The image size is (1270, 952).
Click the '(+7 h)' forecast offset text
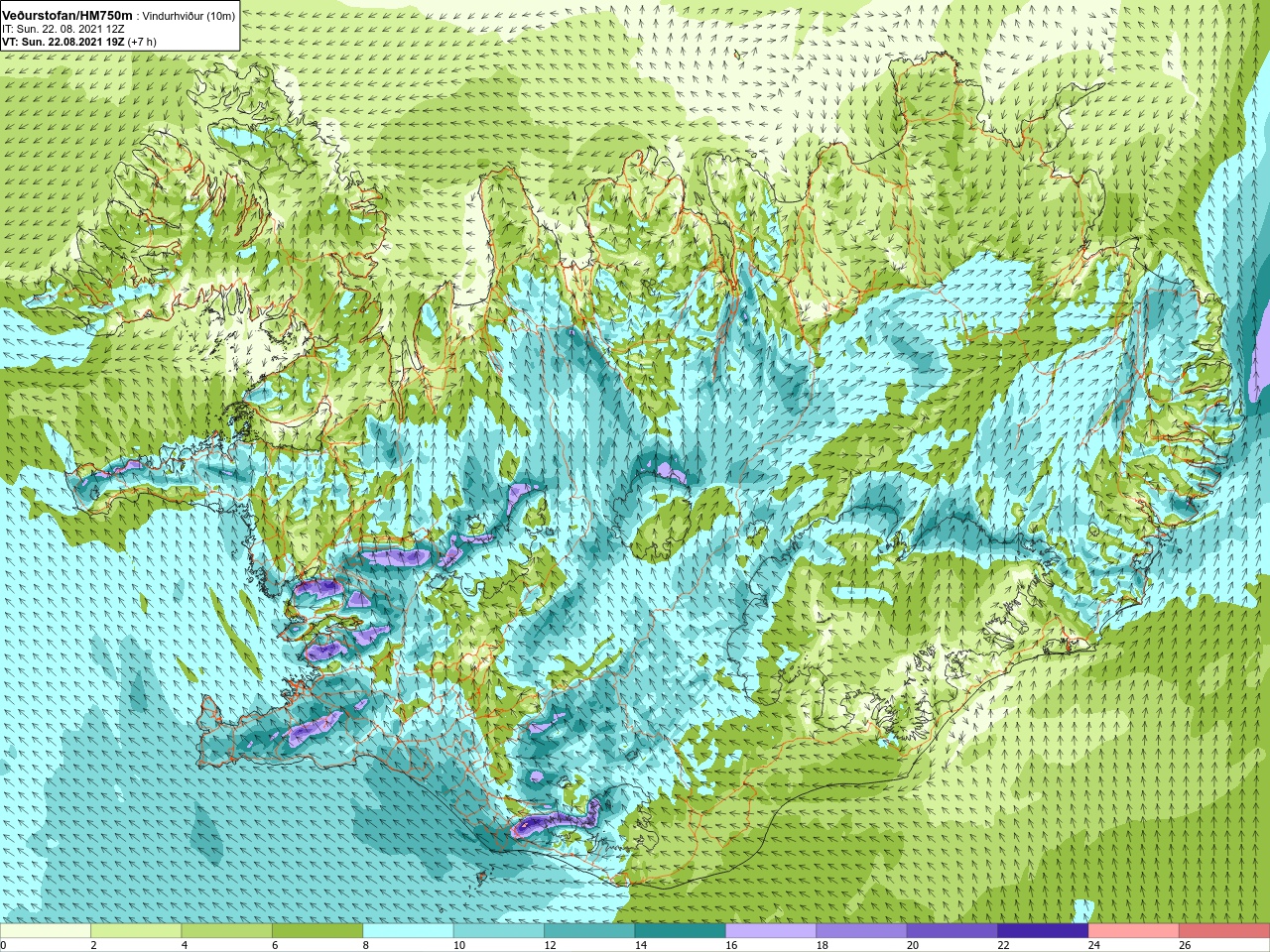[x=142, y=42]
